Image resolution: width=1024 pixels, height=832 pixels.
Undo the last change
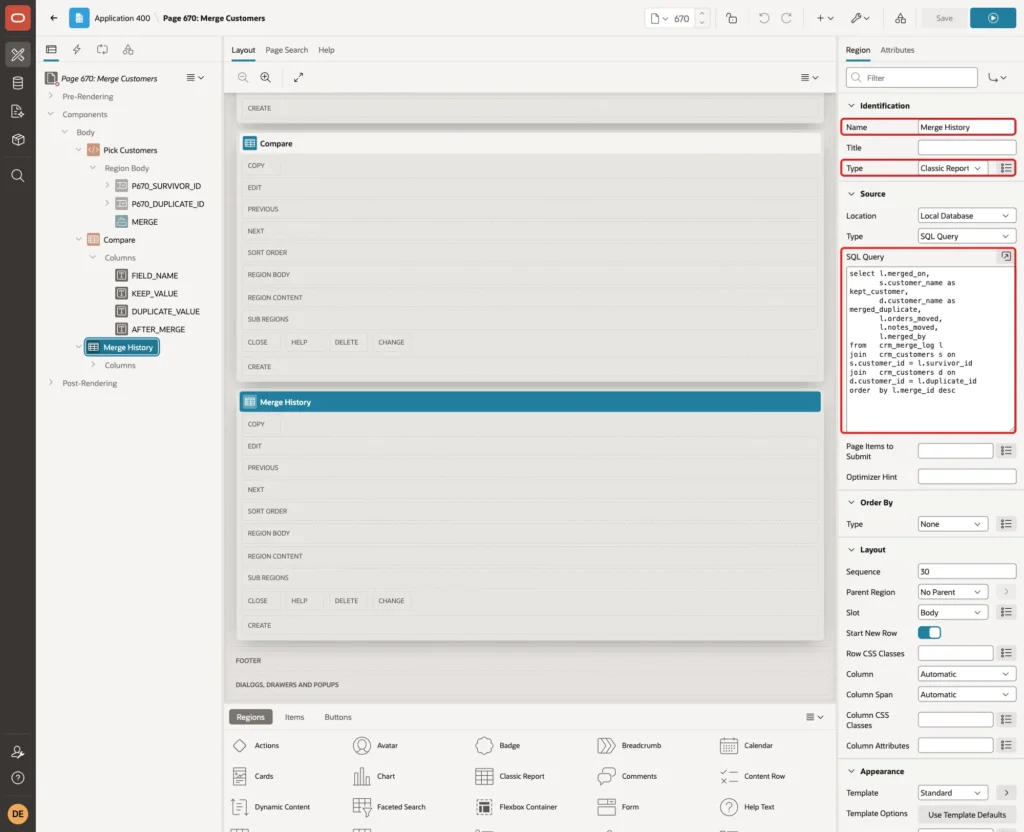point(763,18)
